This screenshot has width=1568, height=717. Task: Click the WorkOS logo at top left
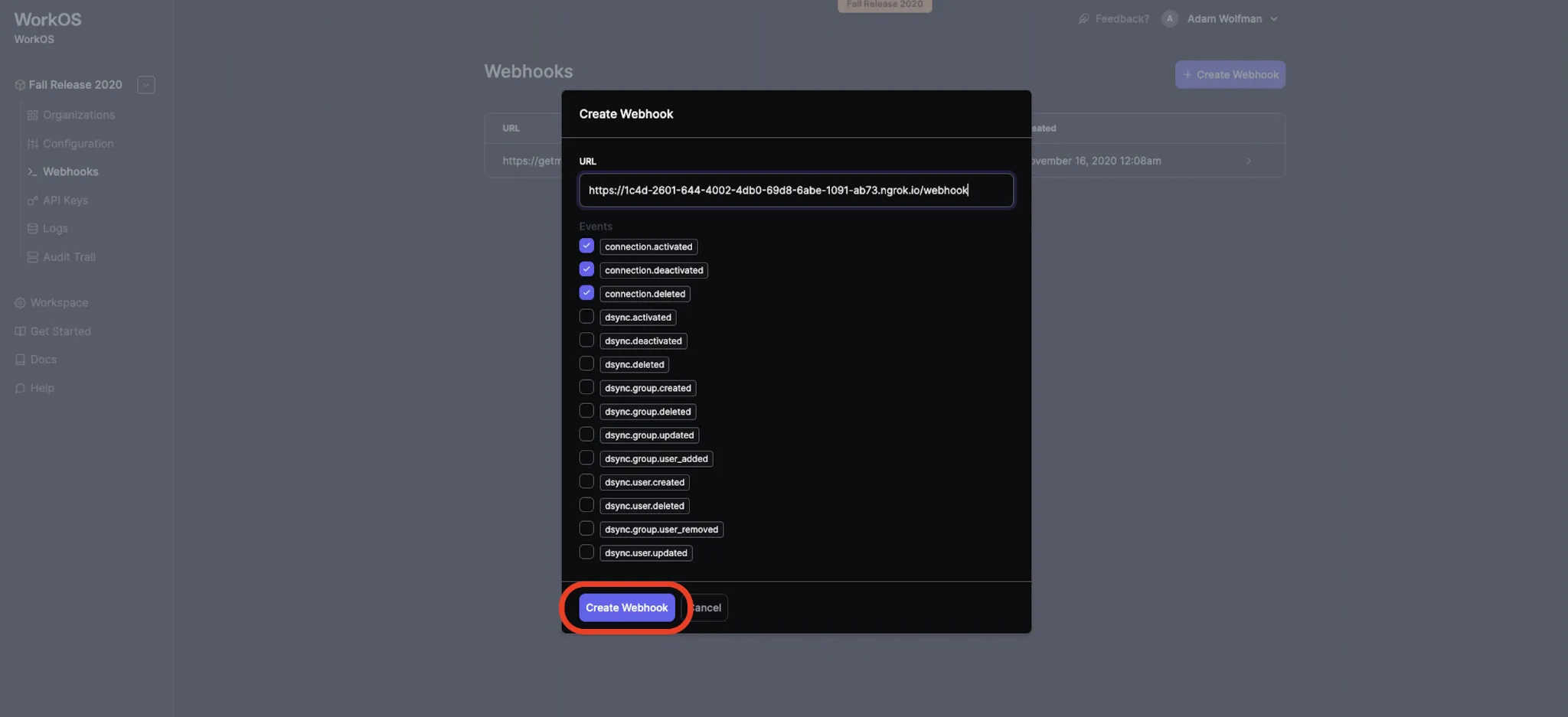coord(47,20)
